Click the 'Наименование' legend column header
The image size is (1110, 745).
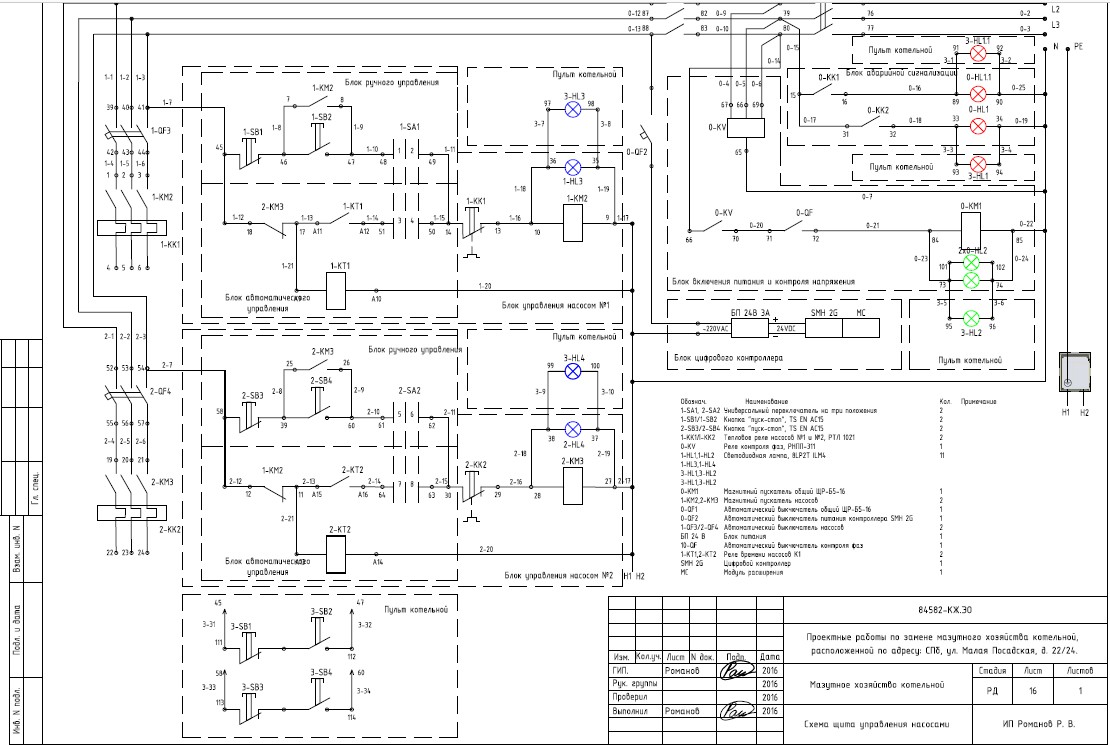coord(766,402)
